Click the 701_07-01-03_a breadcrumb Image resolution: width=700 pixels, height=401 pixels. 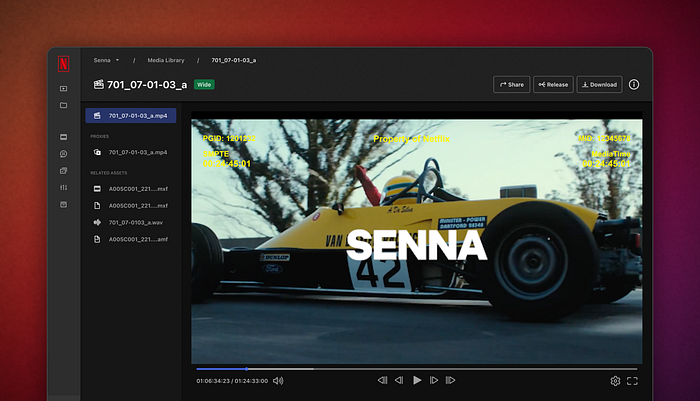(x=233, y=60)
